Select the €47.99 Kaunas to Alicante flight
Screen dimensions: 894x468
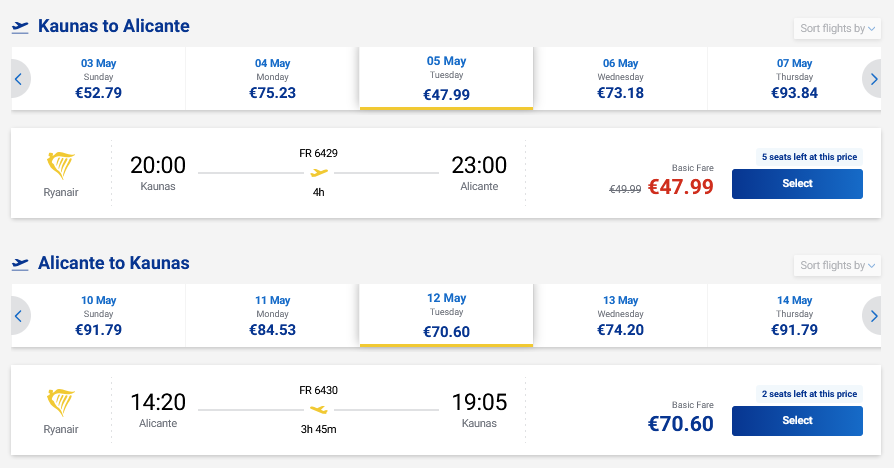point(797,184)
